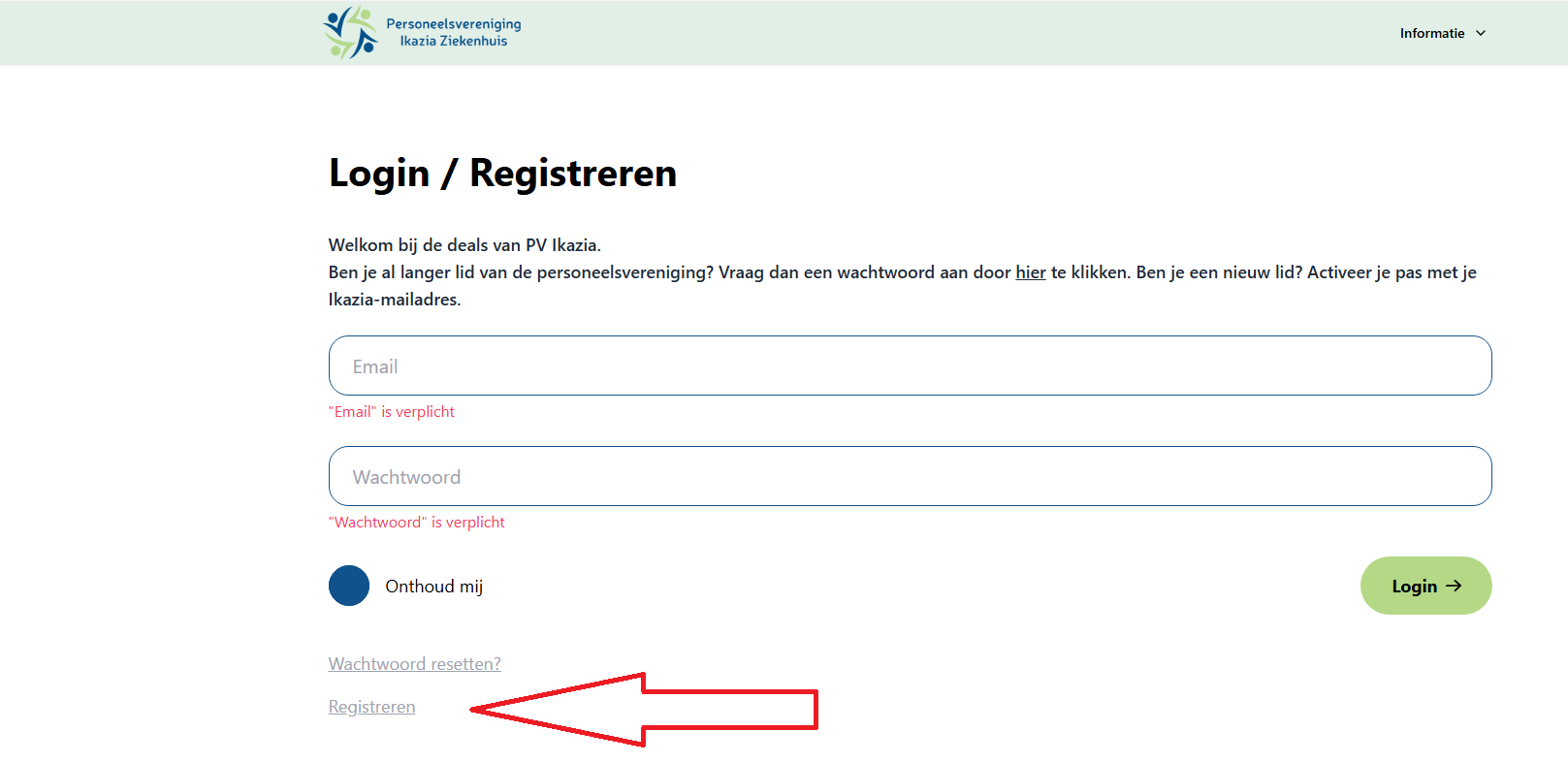
Task: Toggle the Onthoud mij checkbox
Action: coord(349,586)
